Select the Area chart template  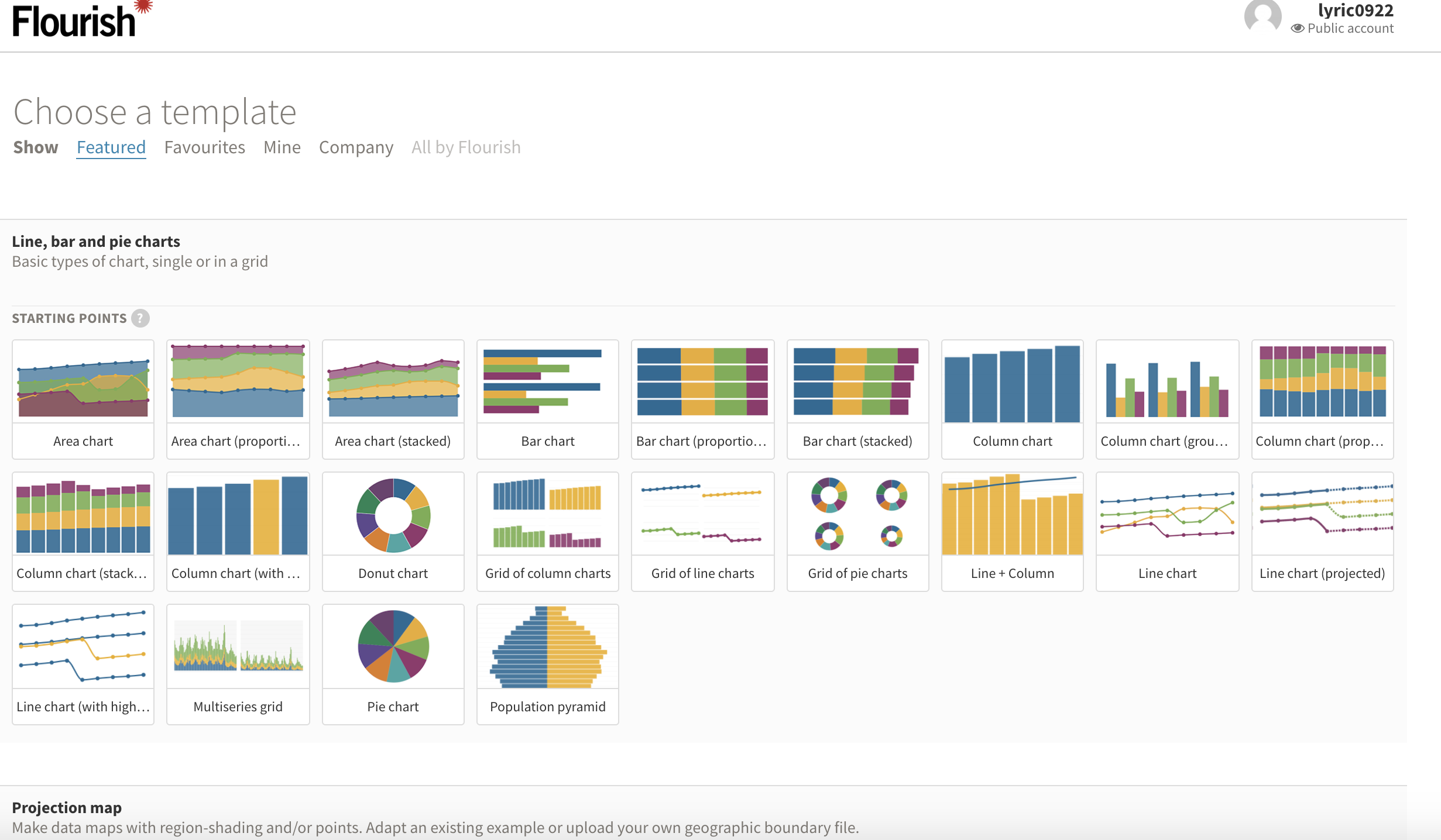(83, 400)
